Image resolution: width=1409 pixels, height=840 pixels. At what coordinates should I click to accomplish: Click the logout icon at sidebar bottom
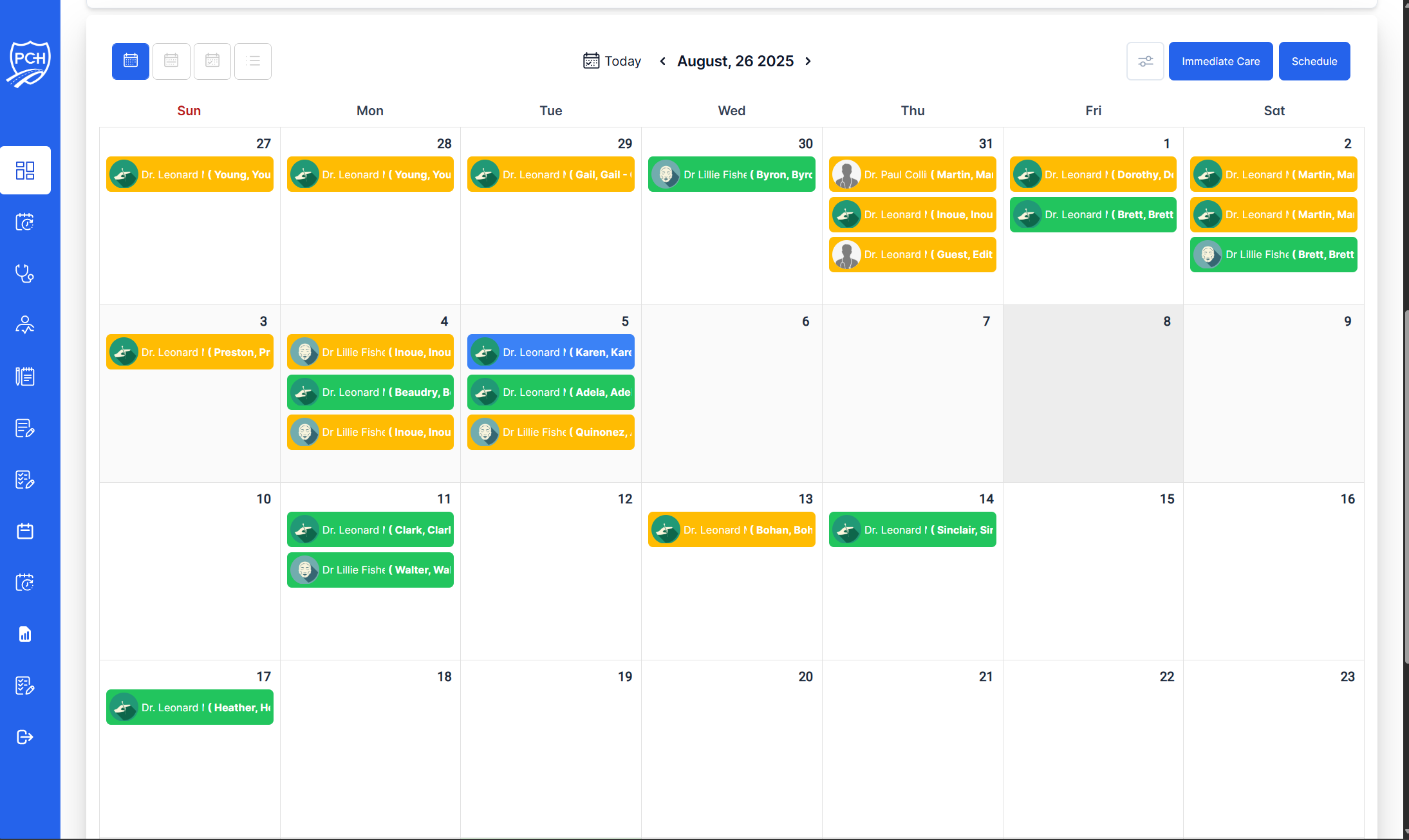[x=26, y=737]
